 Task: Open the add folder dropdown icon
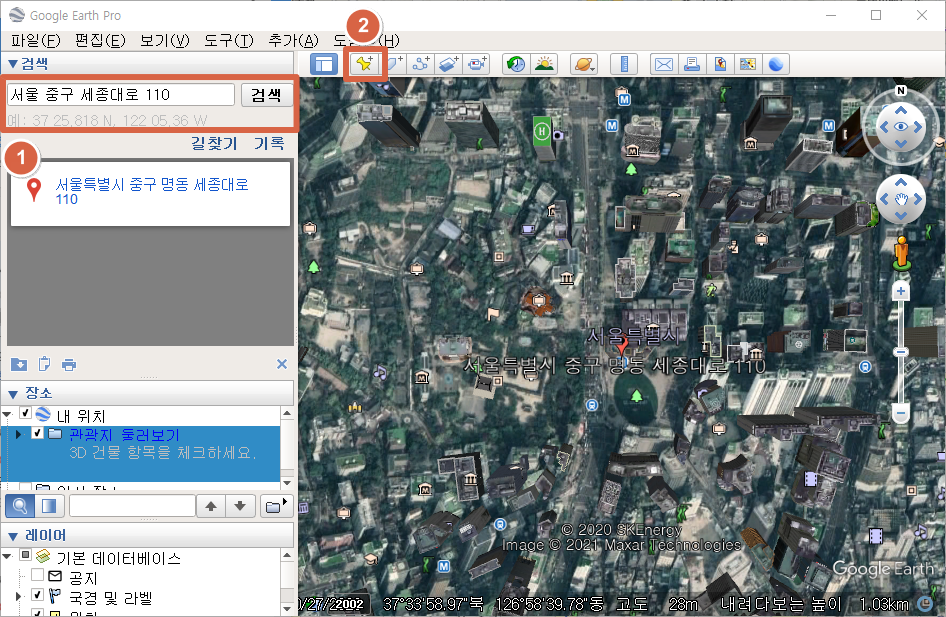pos(276,505)
